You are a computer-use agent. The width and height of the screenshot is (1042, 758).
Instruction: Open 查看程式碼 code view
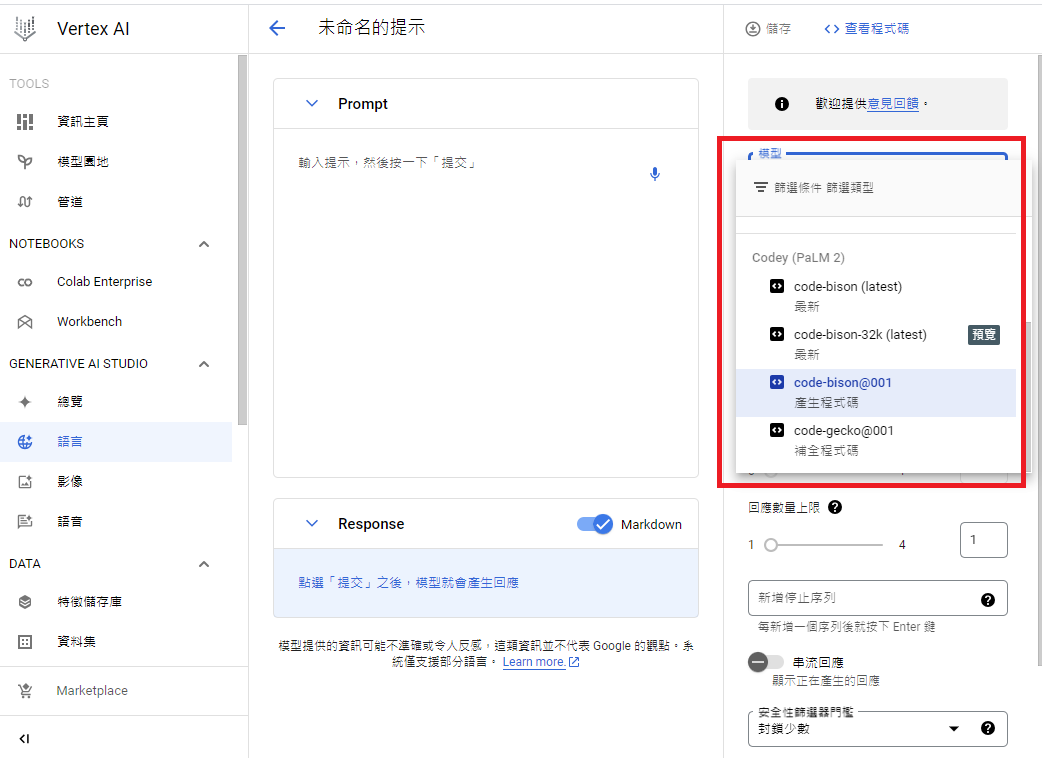(x=866, y=29)
